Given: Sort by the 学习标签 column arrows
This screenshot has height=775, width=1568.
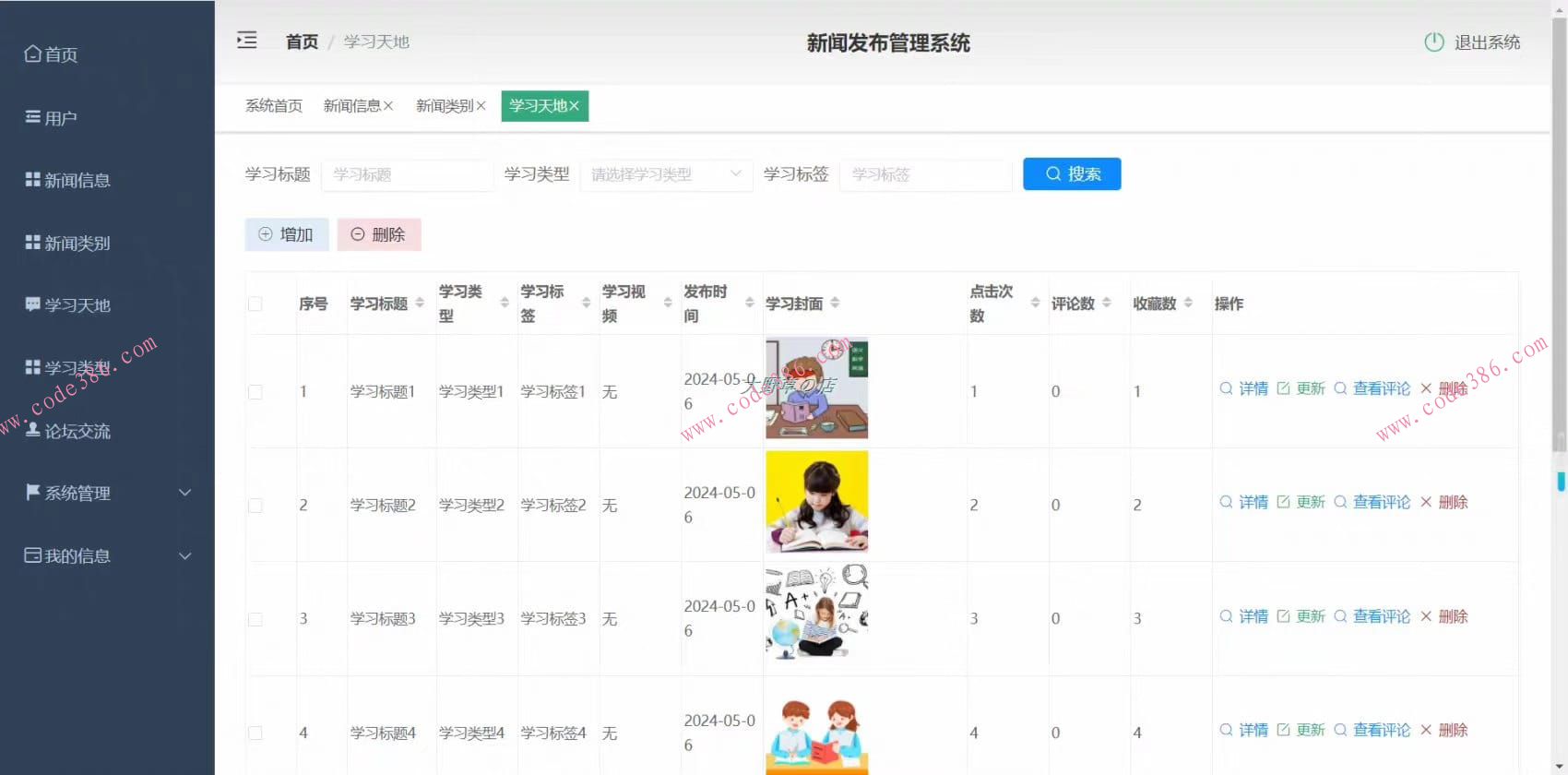Looking at the screenshot, I should (586, 303).
